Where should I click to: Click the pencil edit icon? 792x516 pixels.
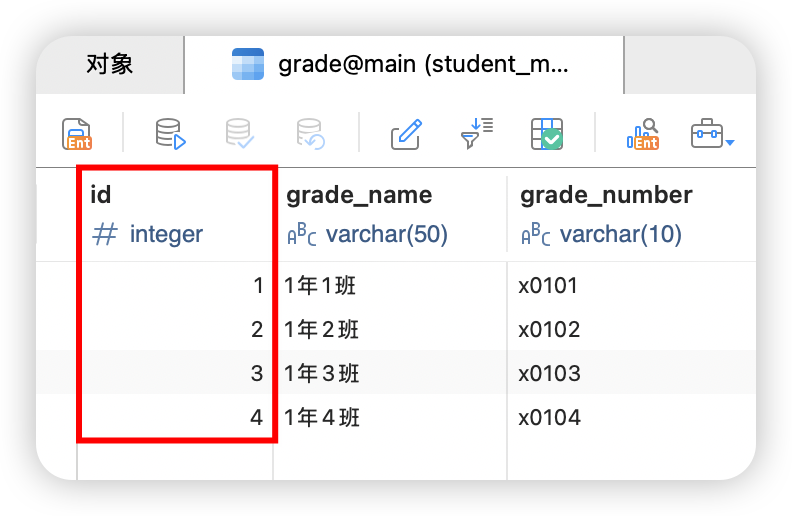pos(405,134)
